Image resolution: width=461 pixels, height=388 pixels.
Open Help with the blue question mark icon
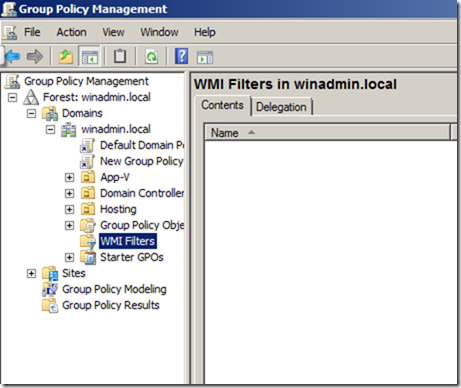[182, 56]
